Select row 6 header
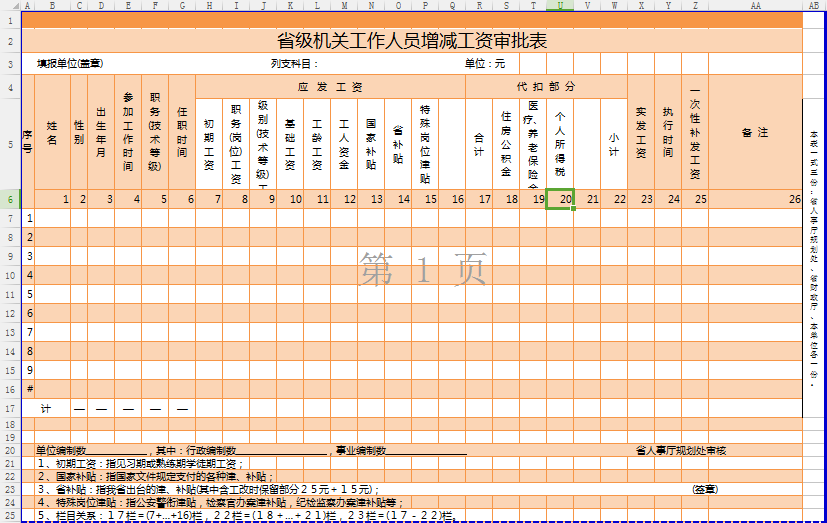 10,199
